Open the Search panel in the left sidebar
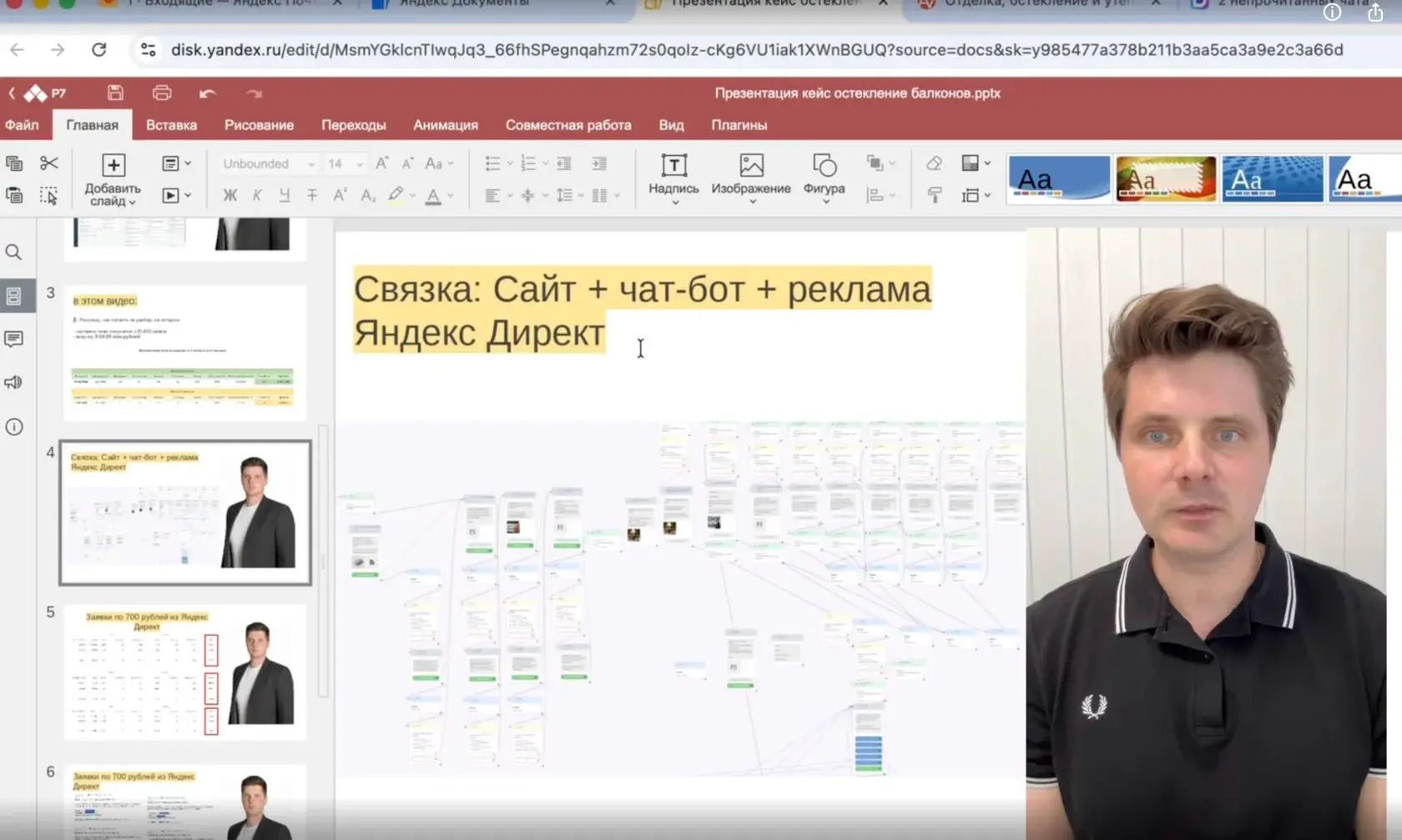Image resolution: width=1402 pixels, height=840 pixels. click(x=13, y=252)
